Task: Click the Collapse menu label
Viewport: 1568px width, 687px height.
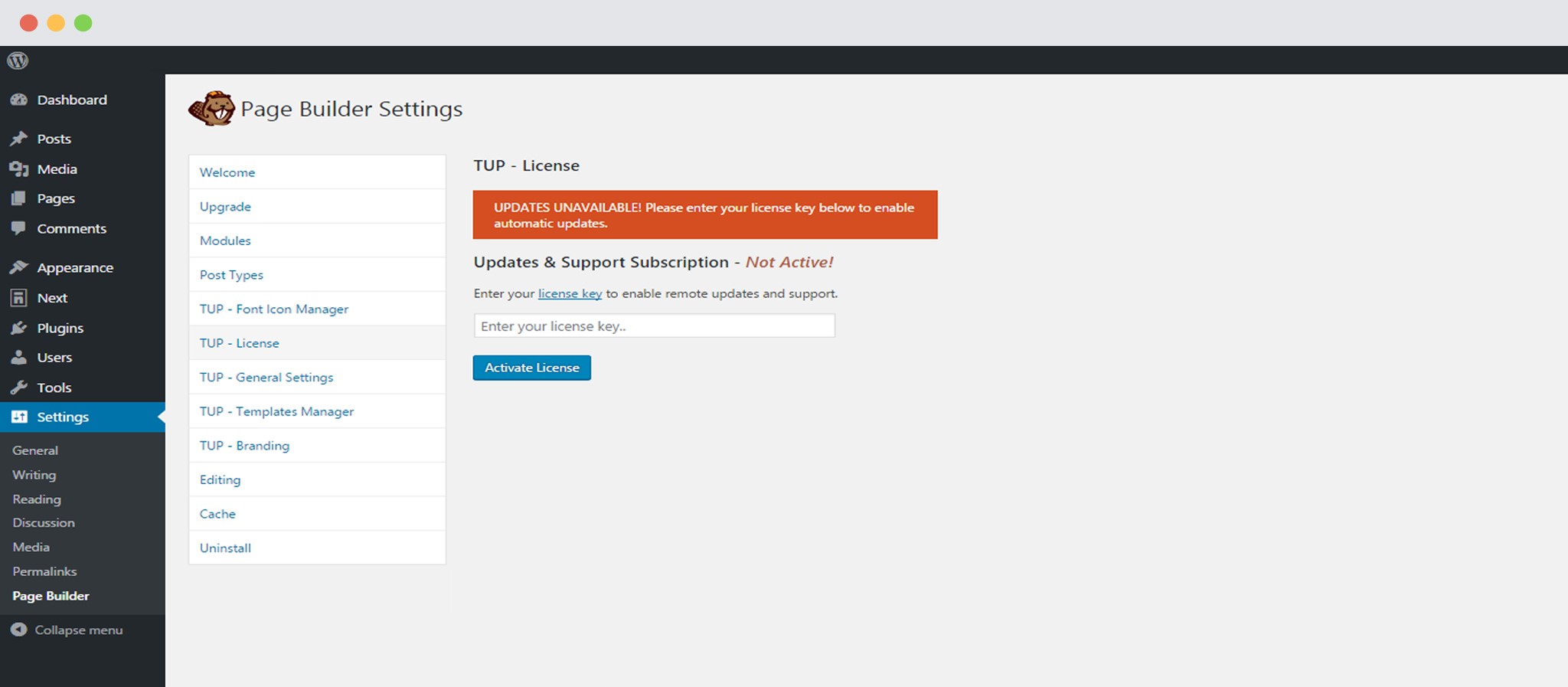Action: [x=79, y=630]
